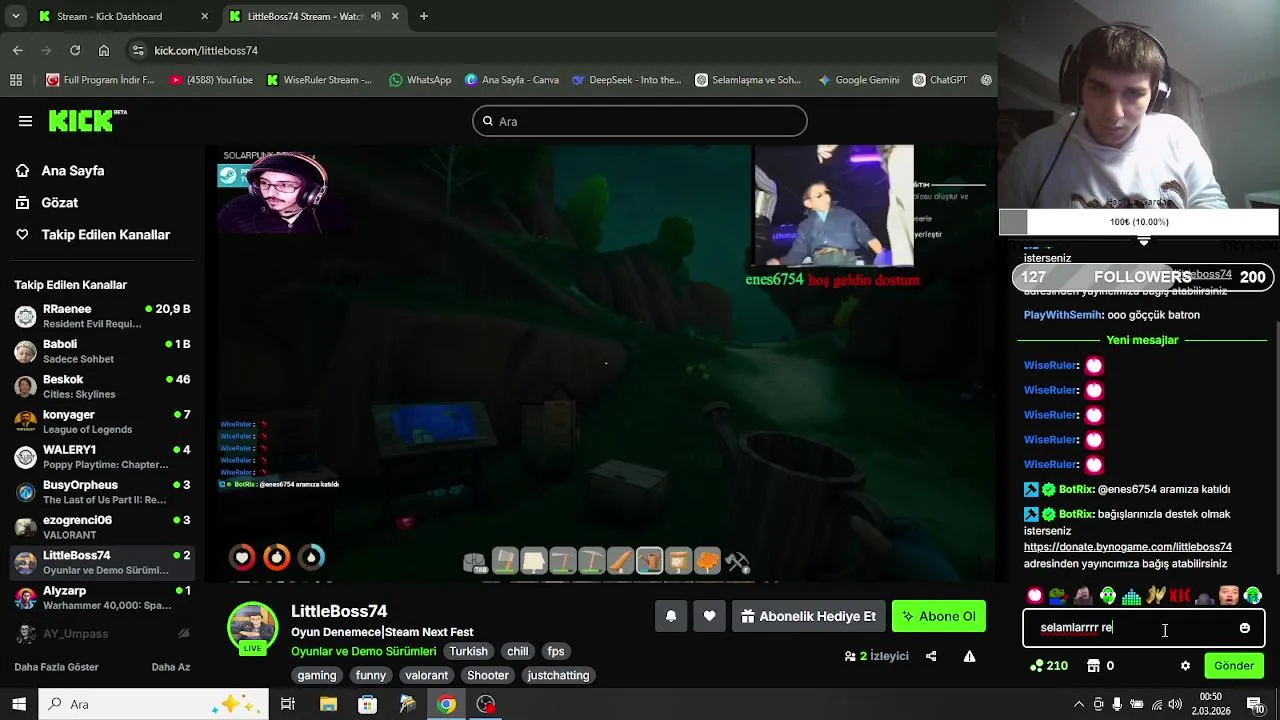Open Alyzarp's Warhammer channel
The image size is (1280, 720).
(103, 597)
